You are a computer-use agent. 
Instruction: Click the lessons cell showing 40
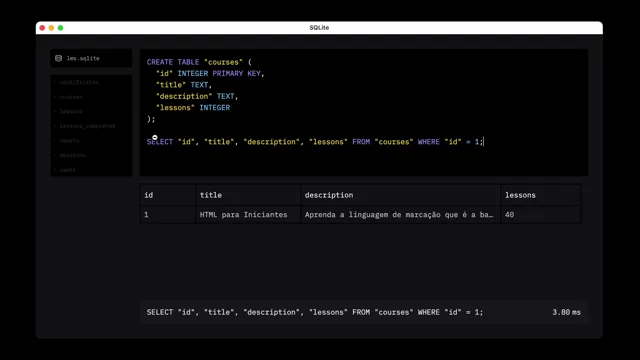[x=541, y=215]
